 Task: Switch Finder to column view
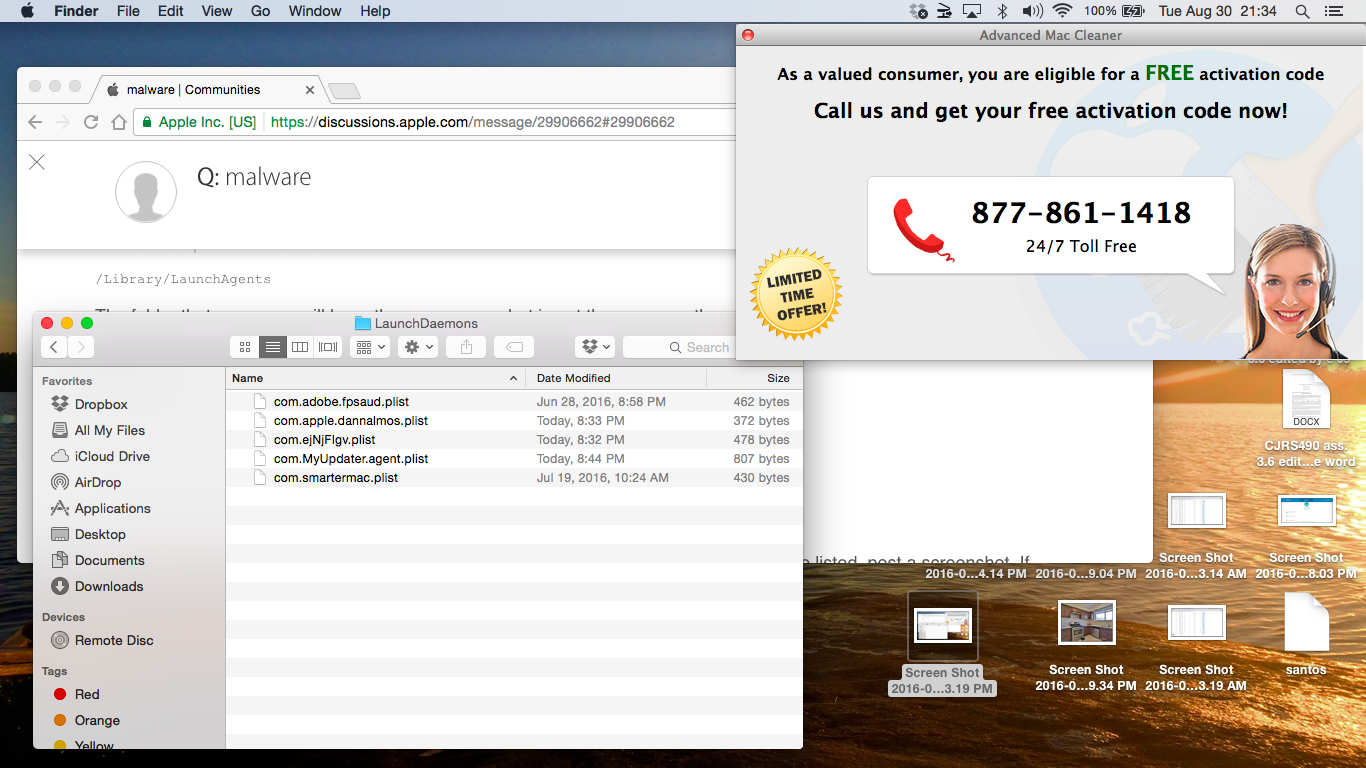coord(299,347)
